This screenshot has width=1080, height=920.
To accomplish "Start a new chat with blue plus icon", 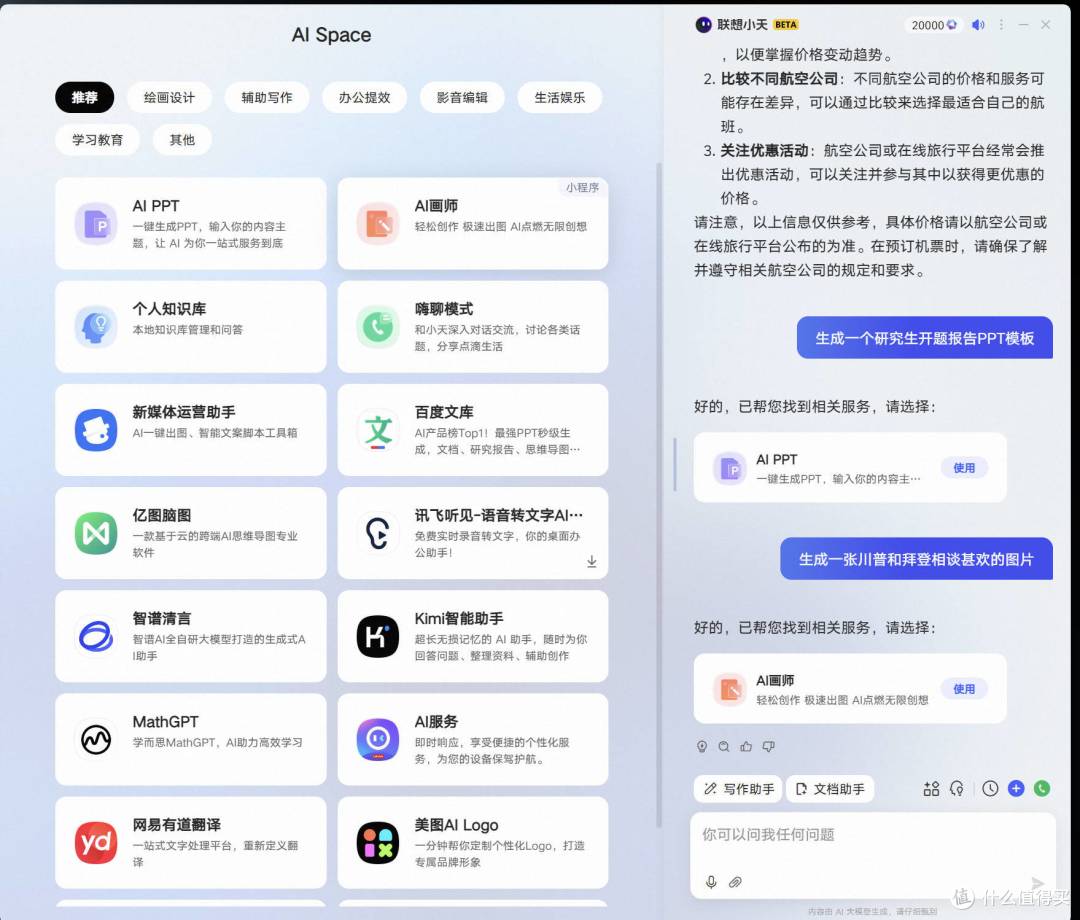I will (1016, 788).
